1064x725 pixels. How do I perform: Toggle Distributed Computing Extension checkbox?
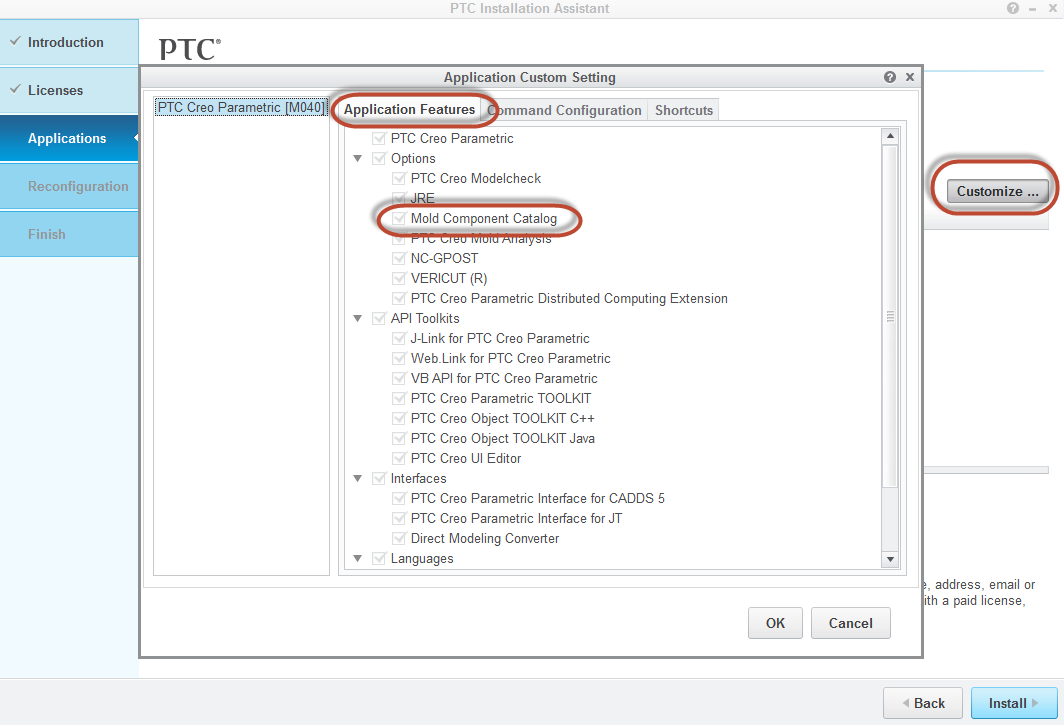399,299
